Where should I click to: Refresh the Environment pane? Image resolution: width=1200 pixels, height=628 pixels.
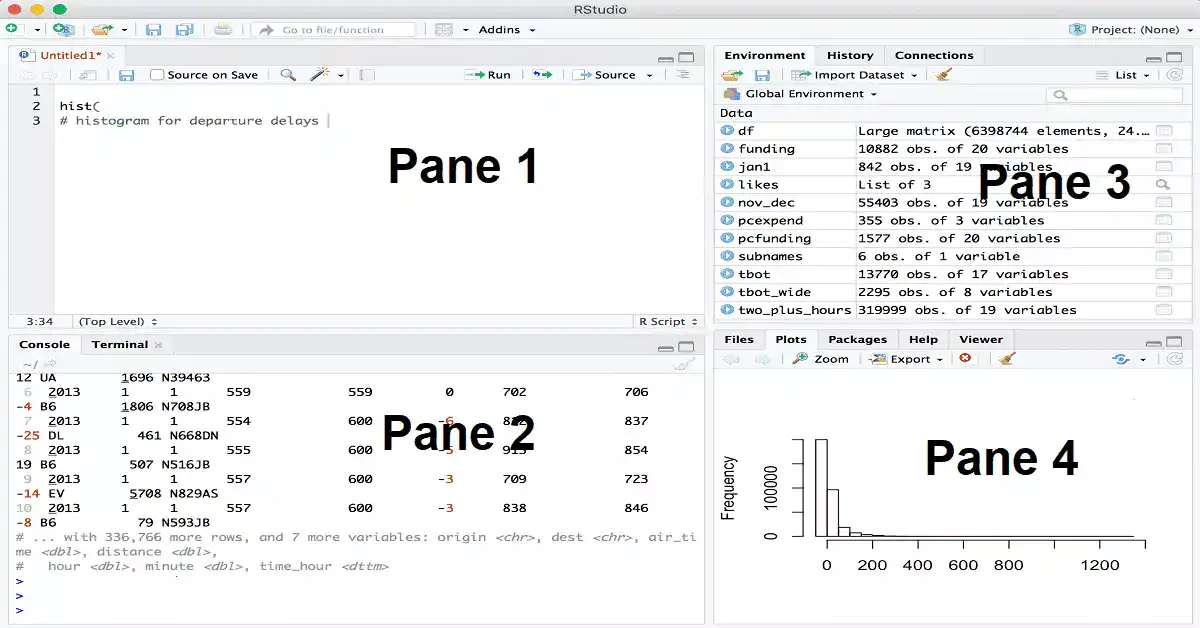click(1175, 75)
